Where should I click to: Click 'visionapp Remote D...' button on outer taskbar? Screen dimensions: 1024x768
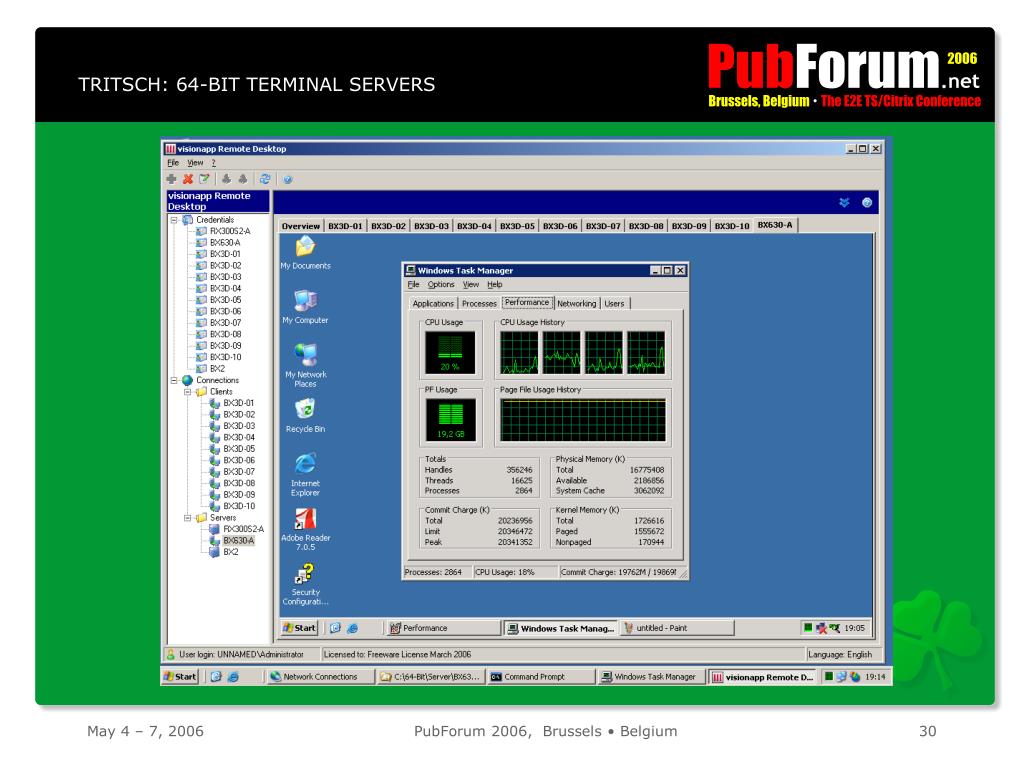[763, 677]
